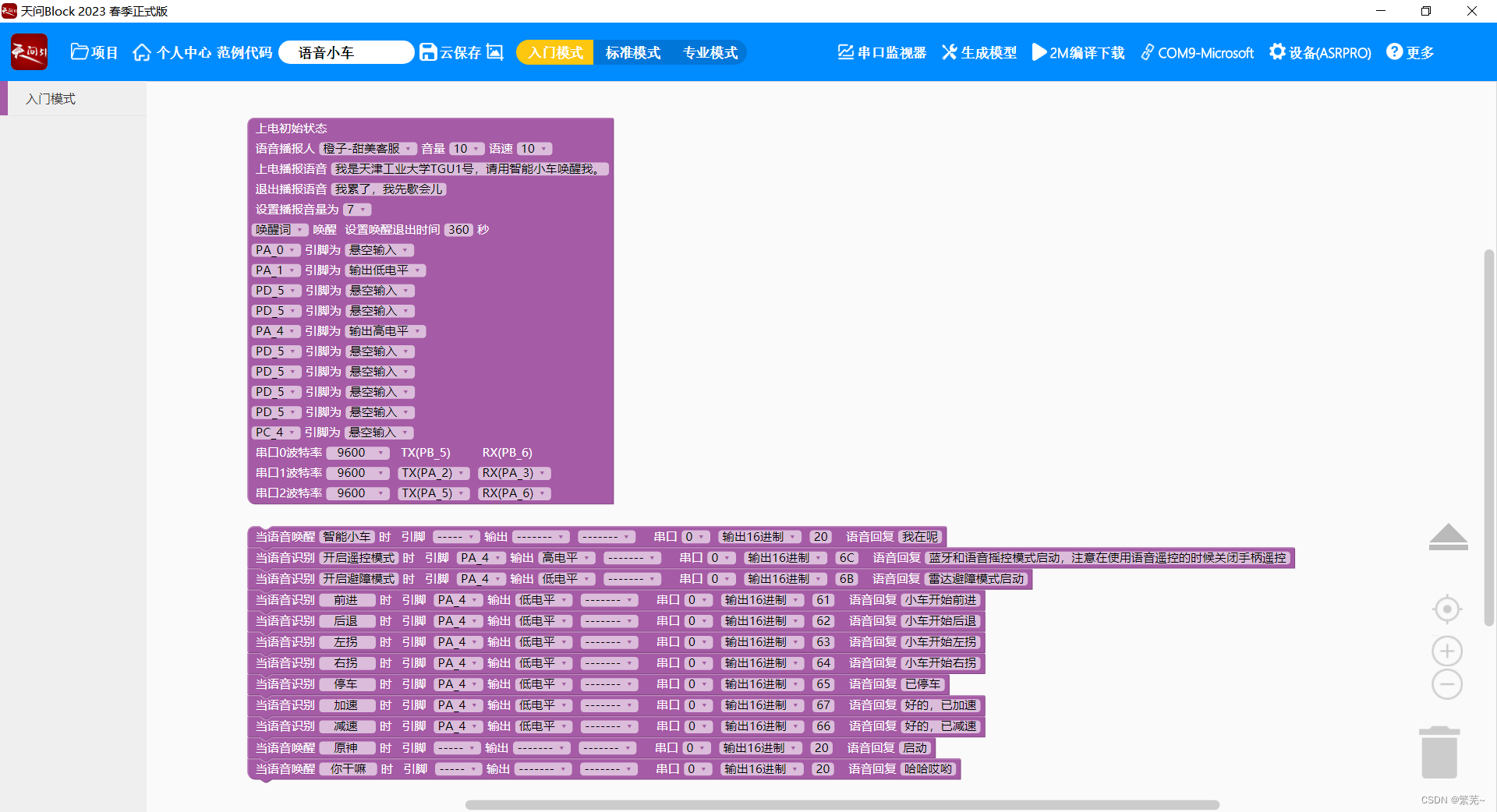Click the 天问 app logo icon
This screenshot has width=1497, height=812.
pyautogui.click(x=29, y=52)
